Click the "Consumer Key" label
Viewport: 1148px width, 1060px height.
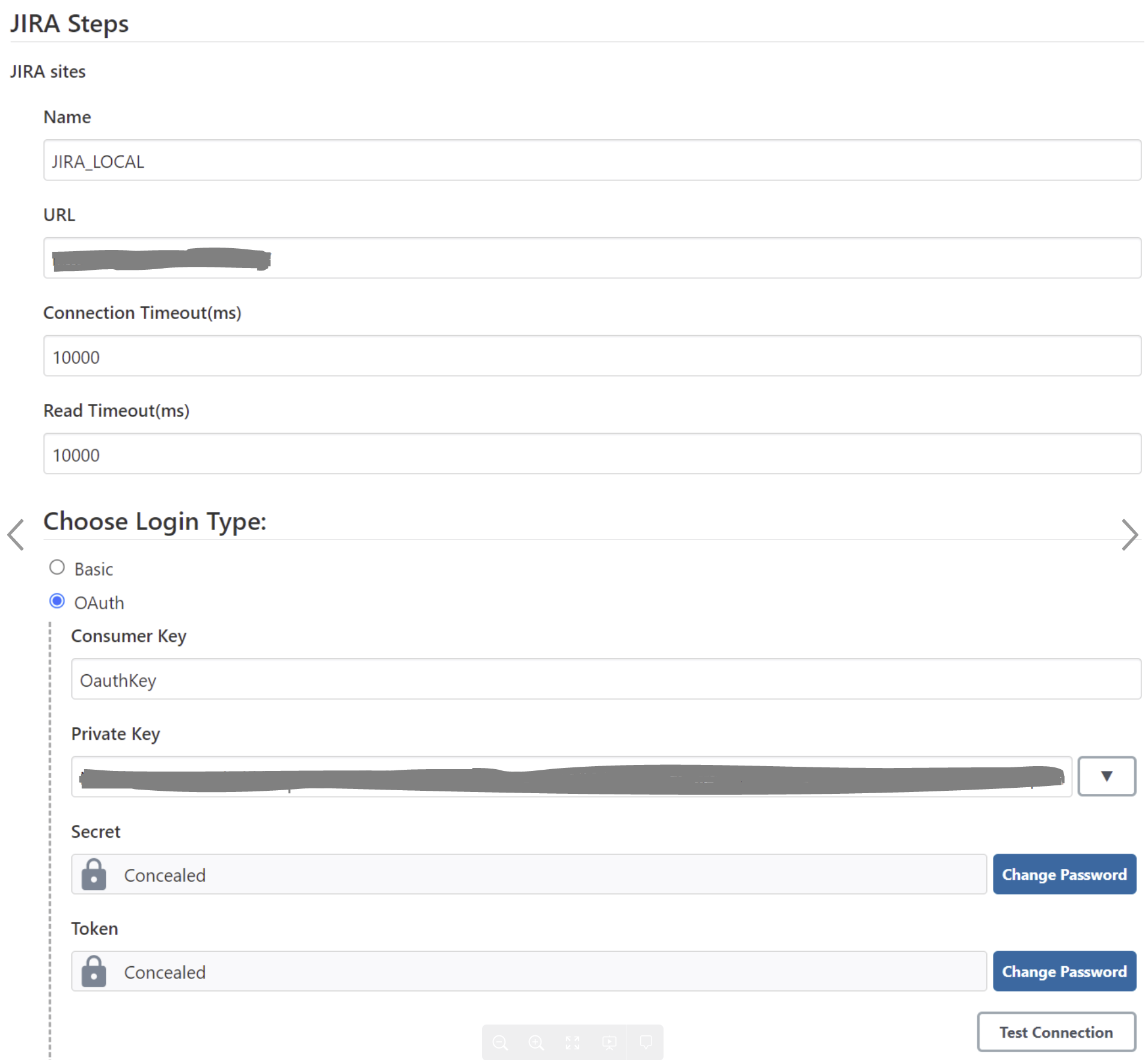click(129, 636)
